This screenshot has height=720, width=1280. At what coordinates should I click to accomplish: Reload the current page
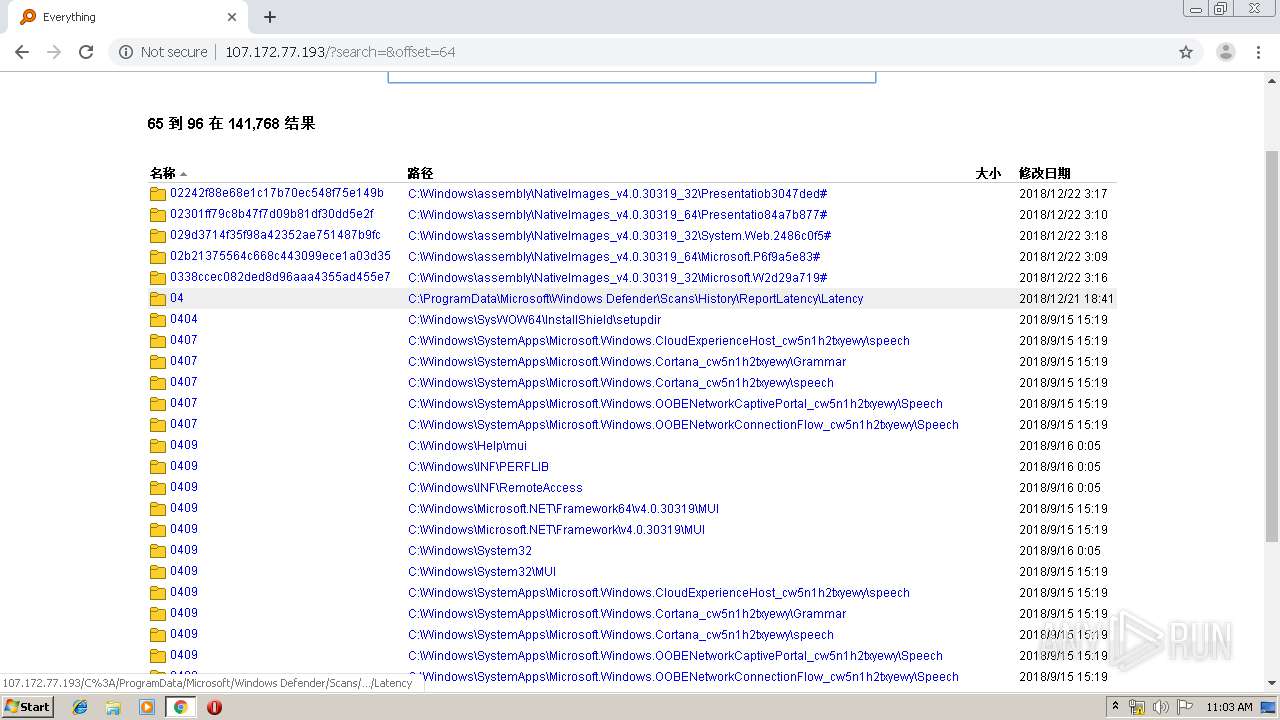[x=86, y=52]
